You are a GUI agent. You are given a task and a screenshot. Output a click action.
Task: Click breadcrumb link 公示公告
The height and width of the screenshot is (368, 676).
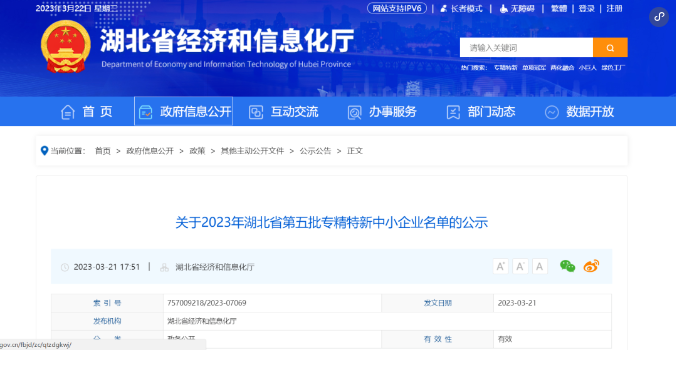click(315, 151)
